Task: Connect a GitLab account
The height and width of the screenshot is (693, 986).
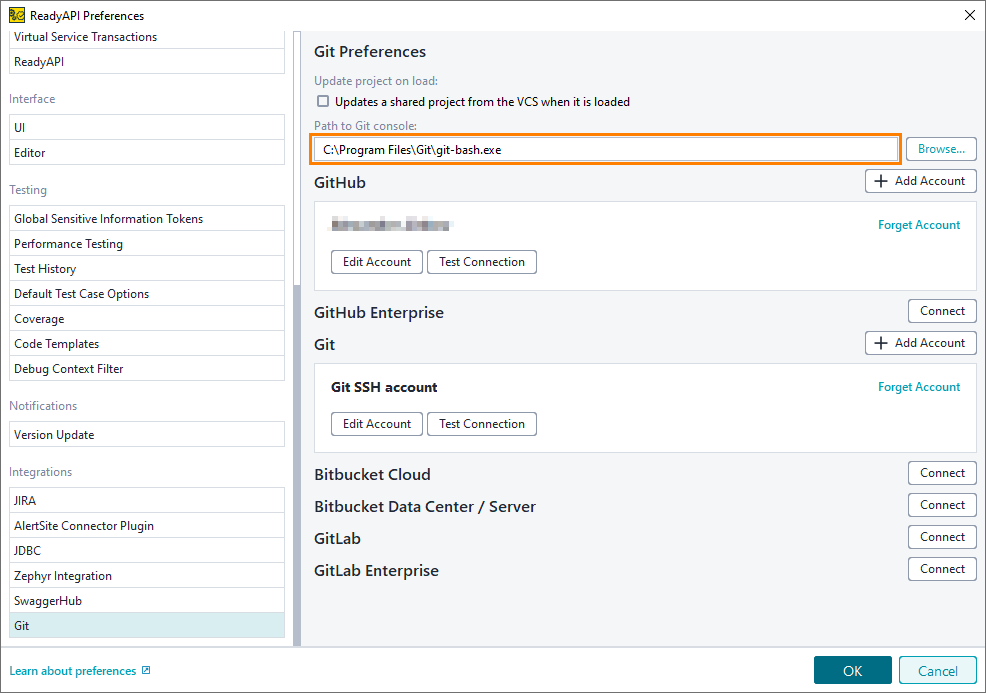Action: pos(941,536)
